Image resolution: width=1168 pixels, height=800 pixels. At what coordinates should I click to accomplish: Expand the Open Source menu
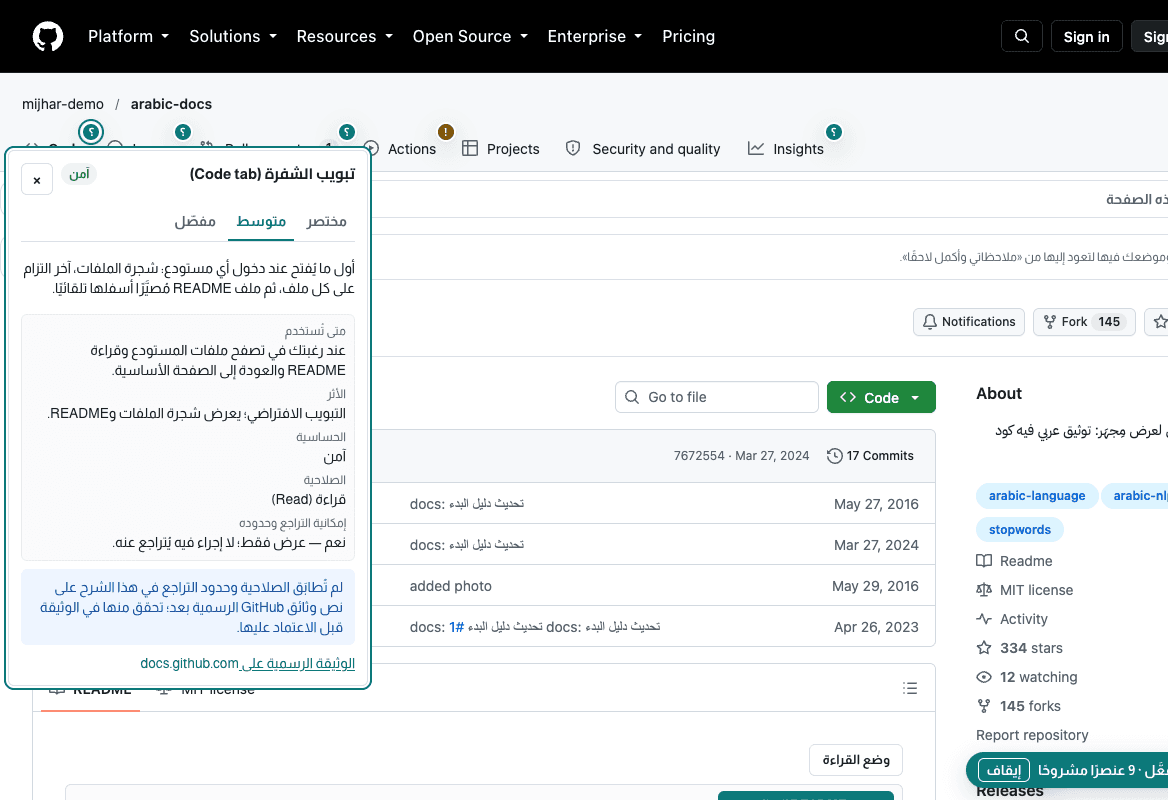[470, 36]
